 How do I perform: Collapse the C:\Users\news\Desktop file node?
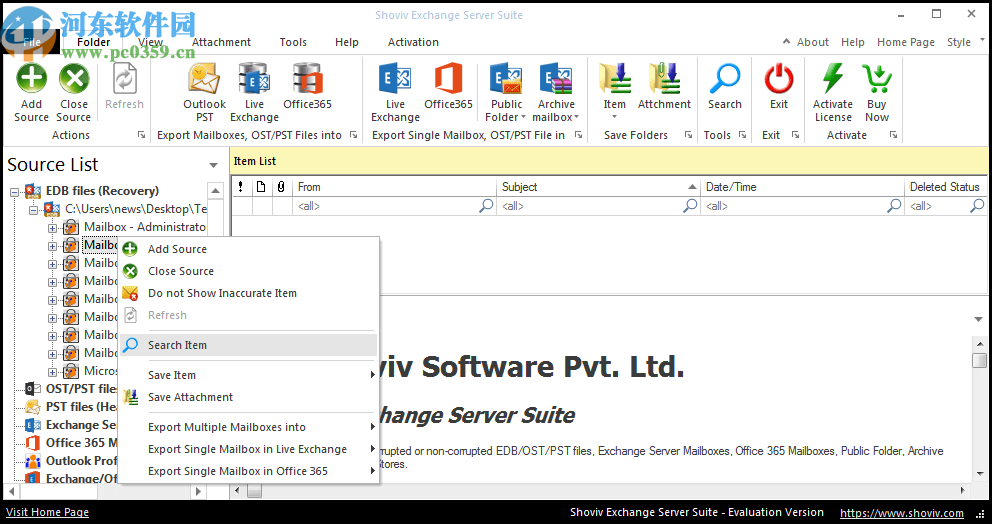pos(34,209)
